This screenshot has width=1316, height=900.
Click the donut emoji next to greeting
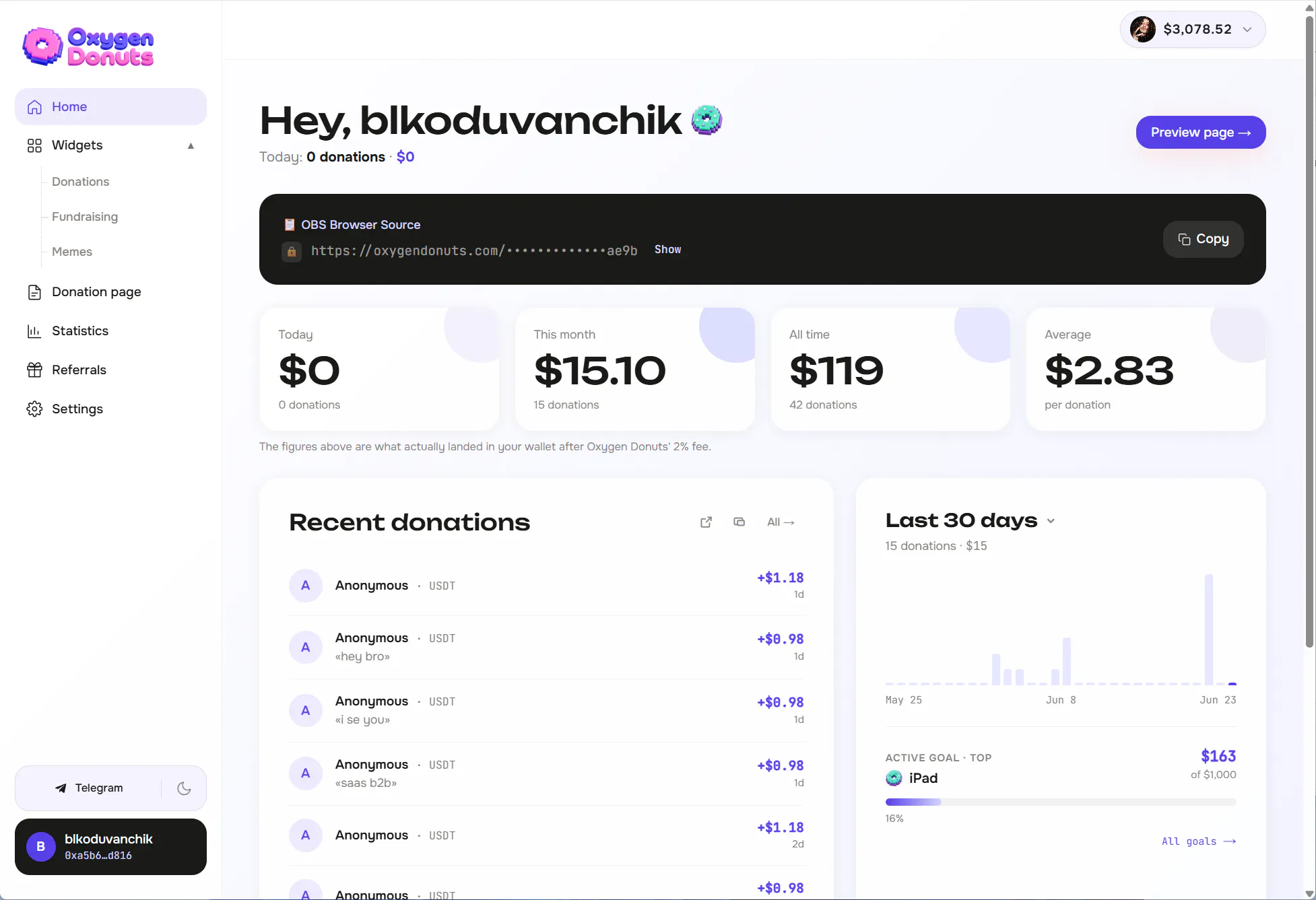(706, 120)
